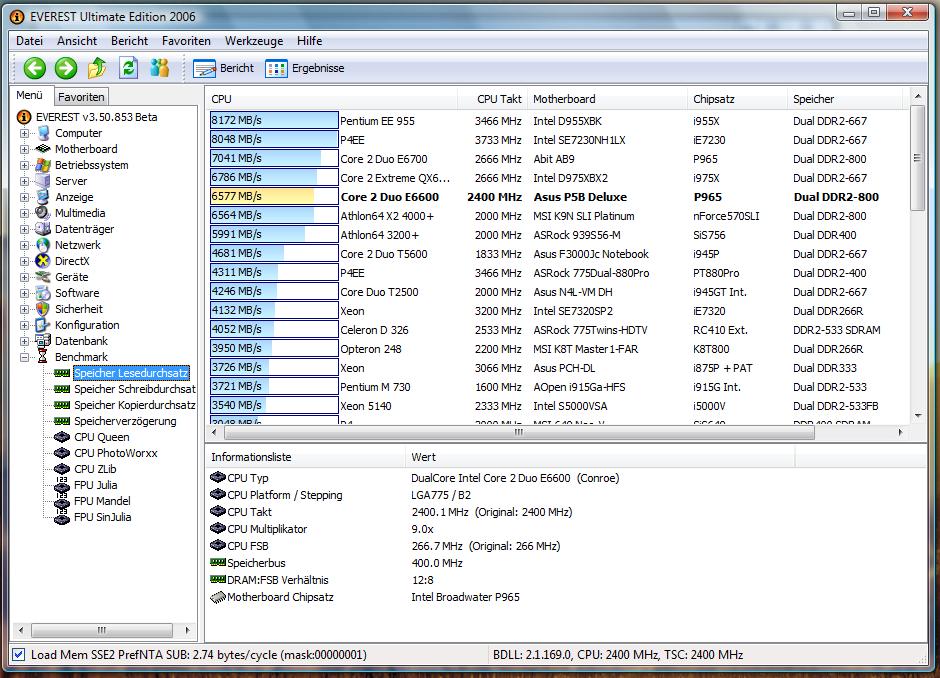Viewport: 940px width, 678px height.
Task: Sort by Speicher column header
Action: [844, 99]
